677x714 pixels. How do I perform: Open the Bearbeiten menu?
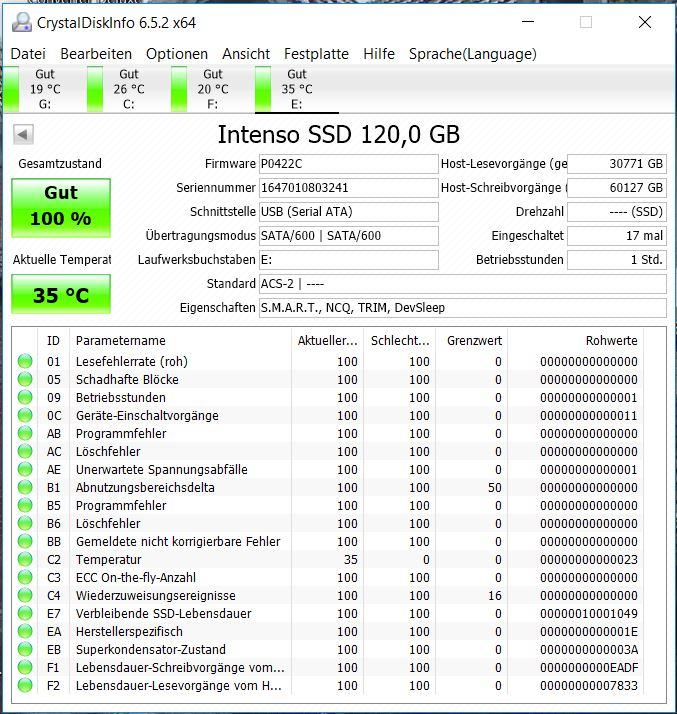96,54
